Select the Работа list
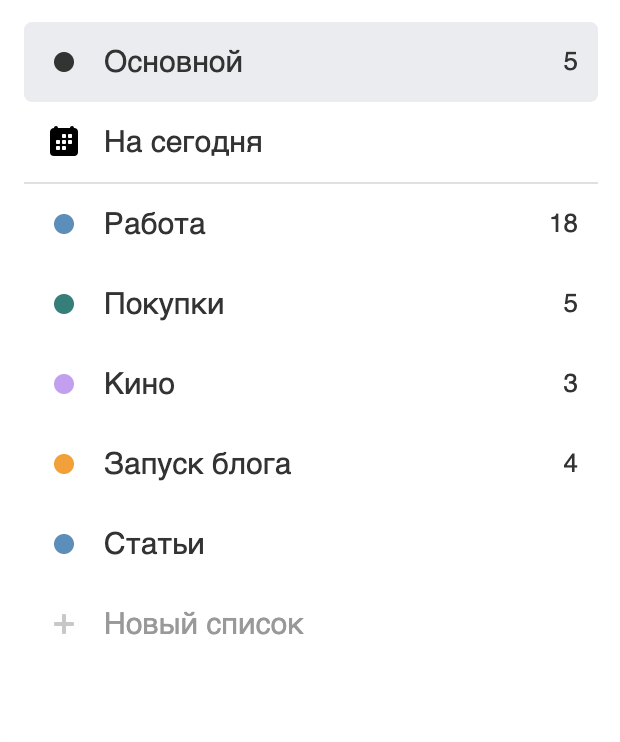 311,224
